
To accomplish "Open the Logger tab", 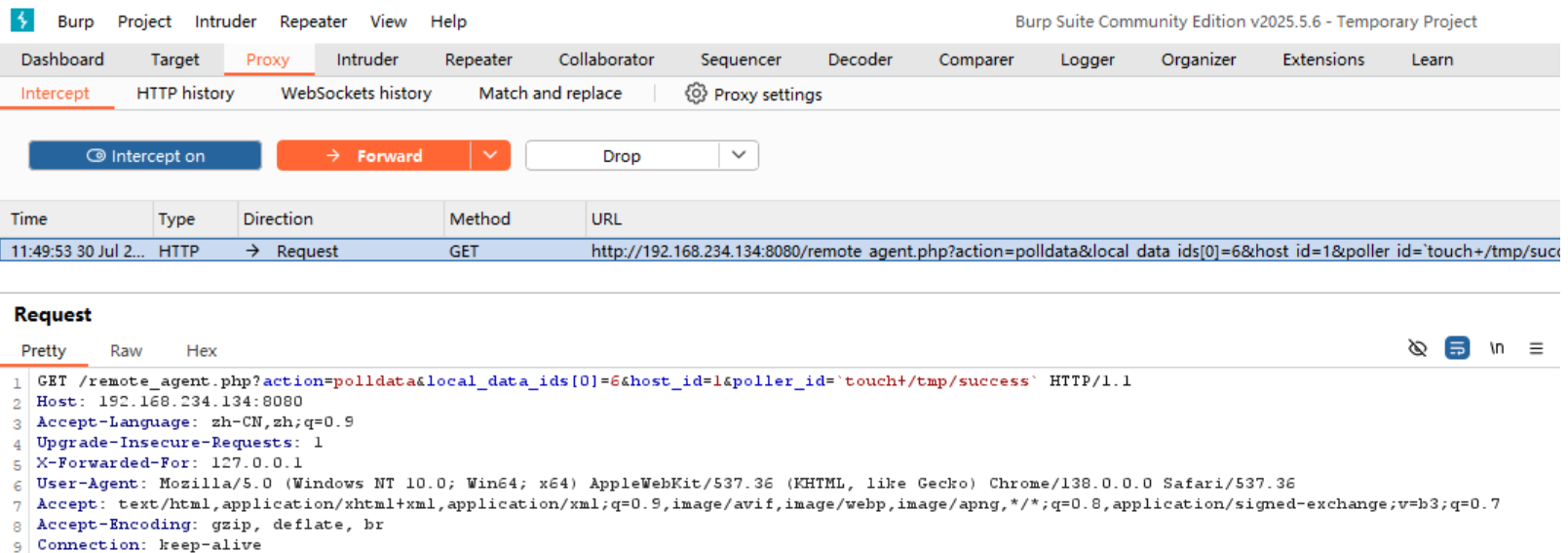I will coord(1088,59).
